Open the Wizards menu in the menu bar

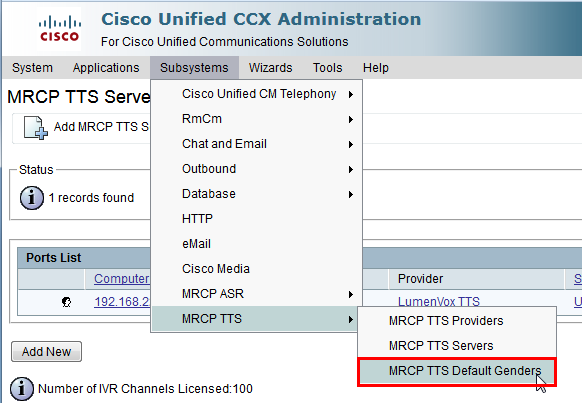[270, 68]
